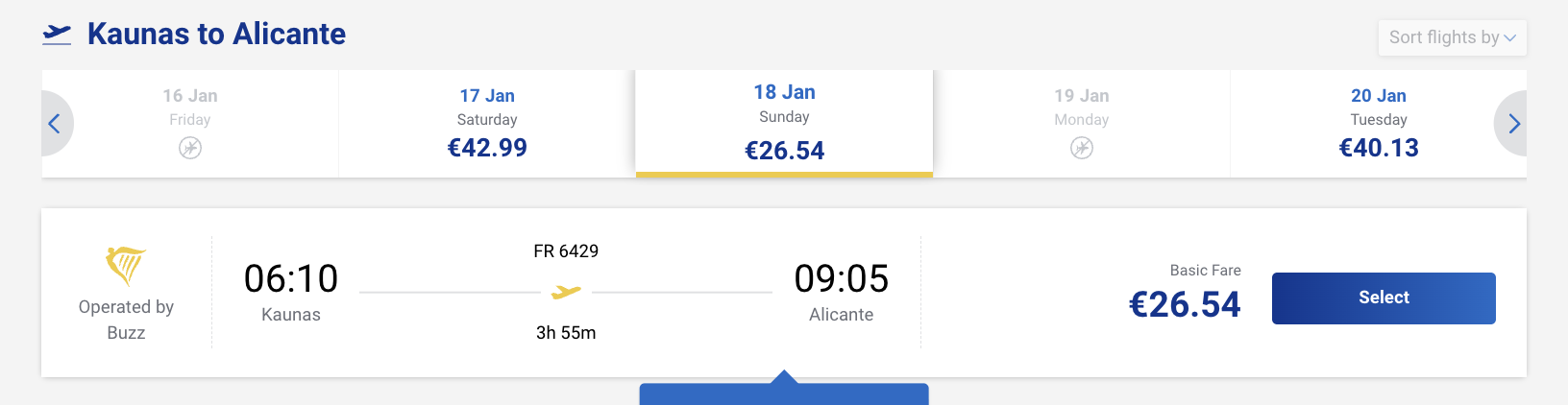Go to next dates with the right arrow
The width and height of the screenshot is (1568, 405).
pyautogui.click(x=1513, y=124)
